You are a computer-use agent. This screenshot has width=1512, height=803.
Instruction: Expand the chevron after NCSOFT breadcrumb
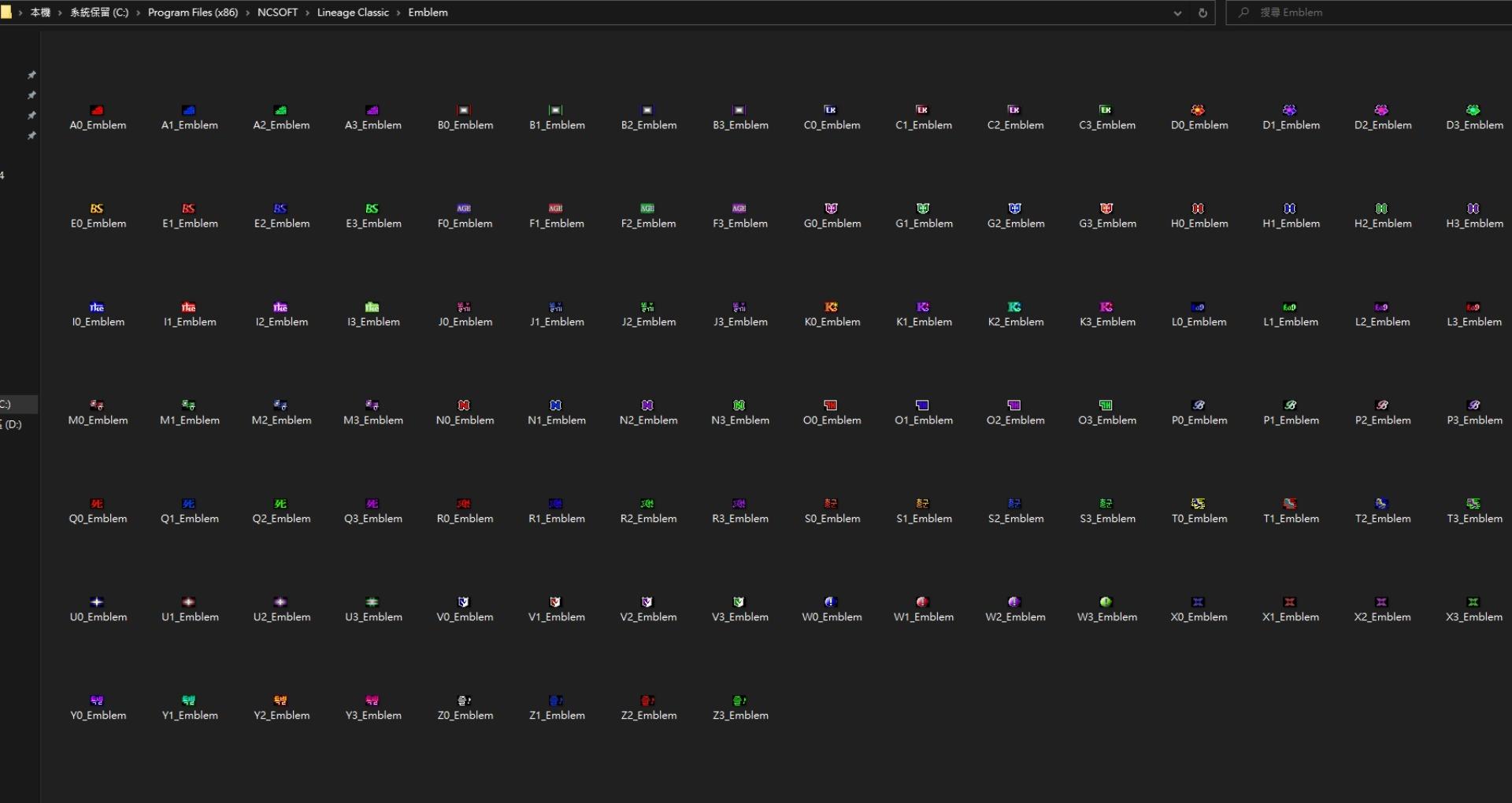pos(307,13)
